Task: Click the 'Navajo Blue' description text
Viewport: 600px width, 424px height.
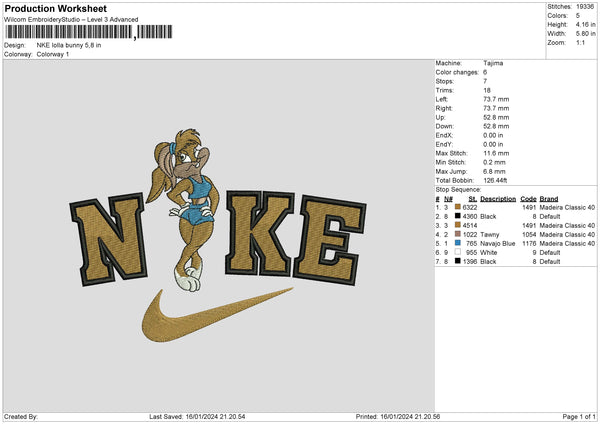Action: pos(498,243)
